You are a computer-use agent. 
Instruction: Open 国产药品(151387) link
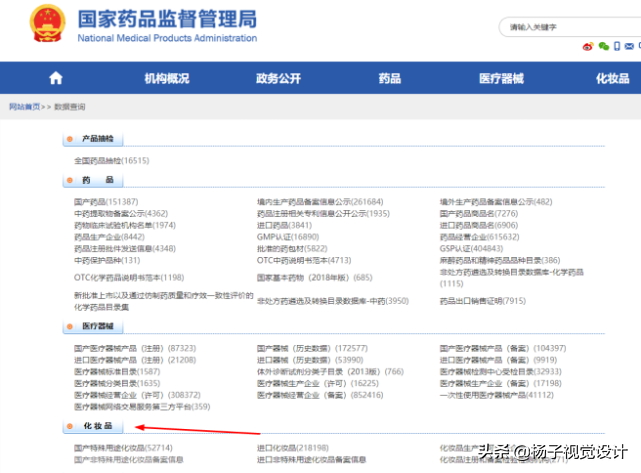coord(106,202)
